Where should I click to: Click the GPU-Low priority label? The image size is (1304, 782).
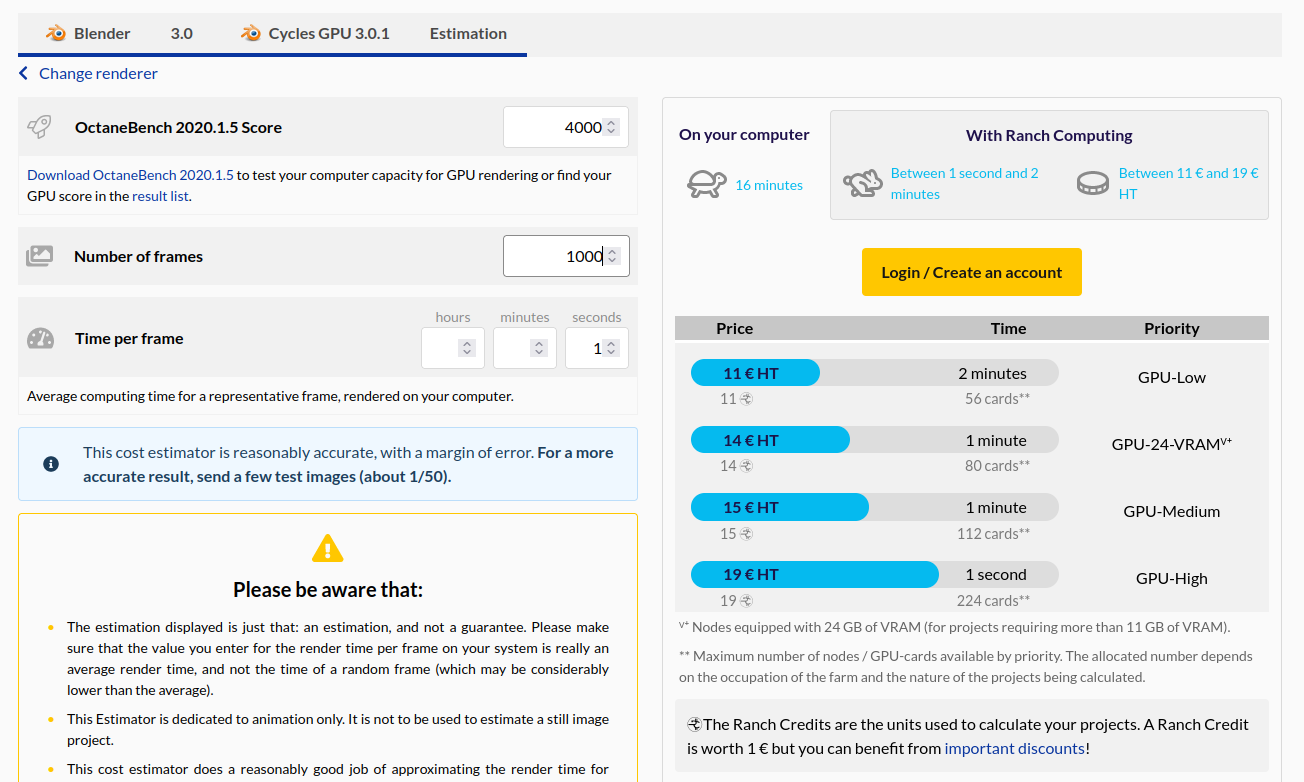(x=1172, y=378)
